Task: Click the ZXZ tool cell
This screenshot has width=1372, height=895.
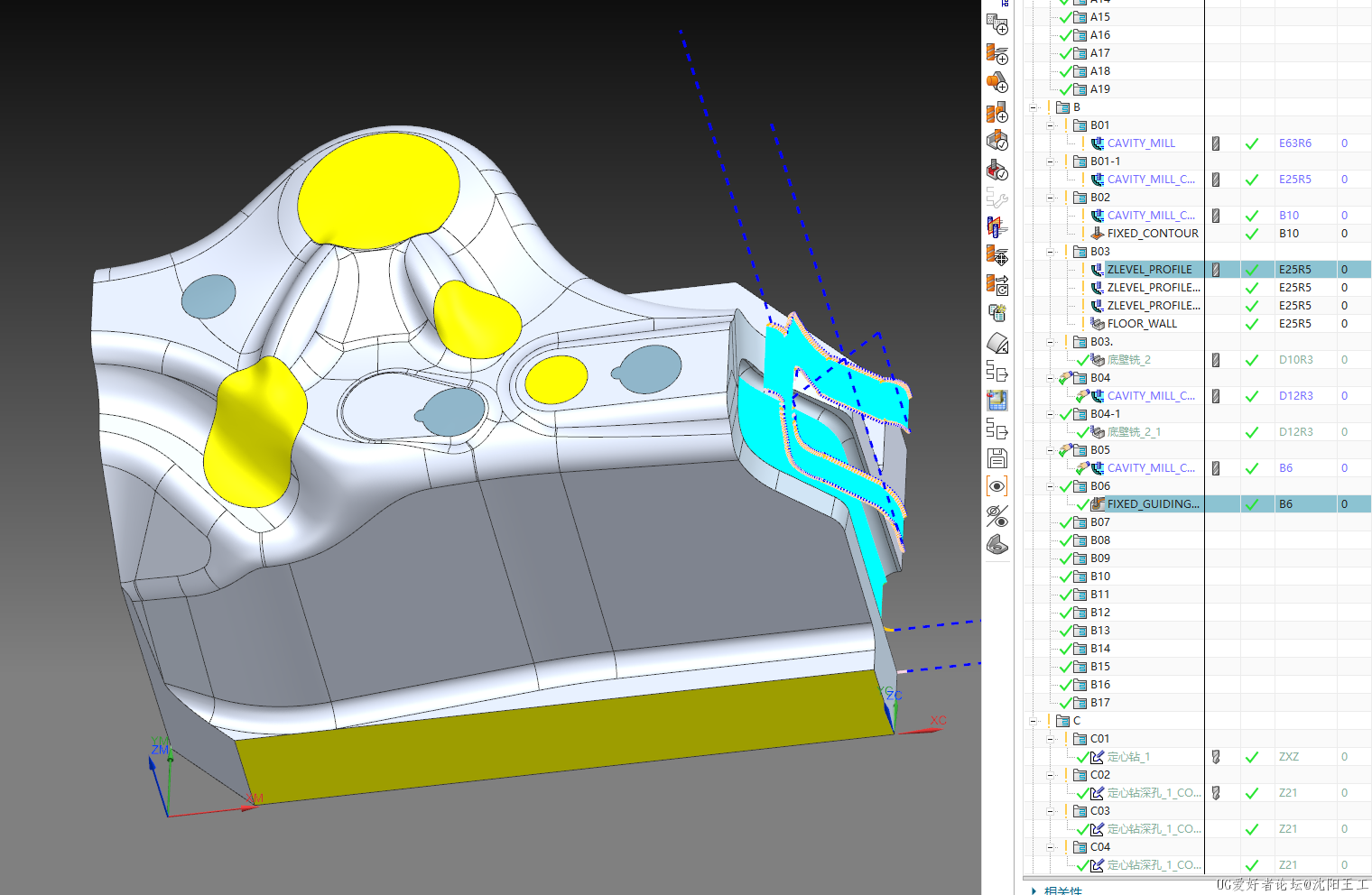Action: click(1288, 757)
